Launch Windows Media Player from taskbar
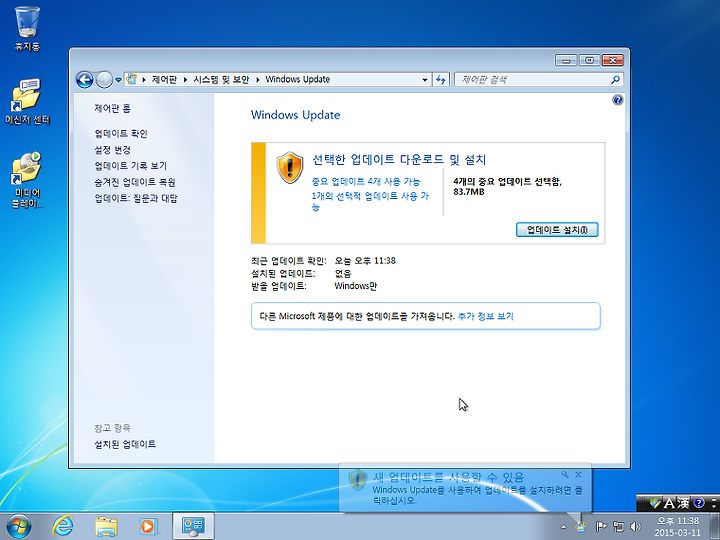This screenshot has width=720, height=540. click(148, 526)
